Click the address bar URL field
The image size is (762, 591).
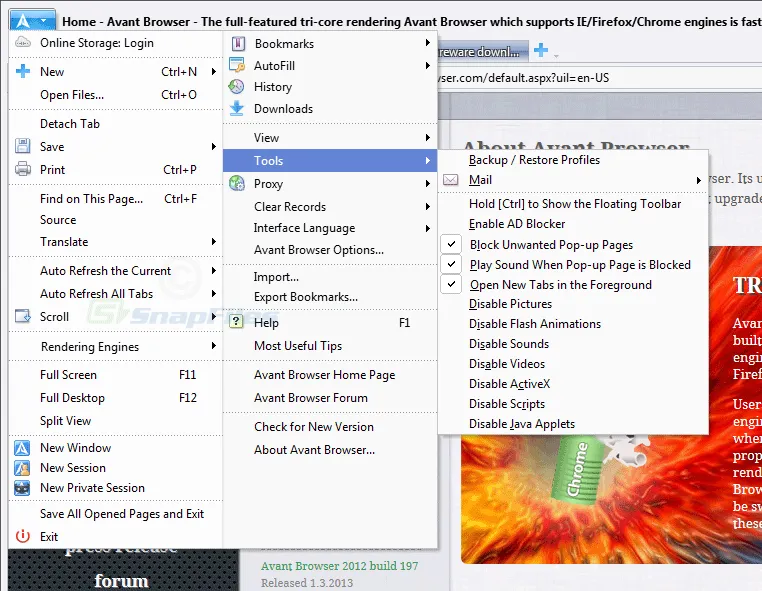600,78
